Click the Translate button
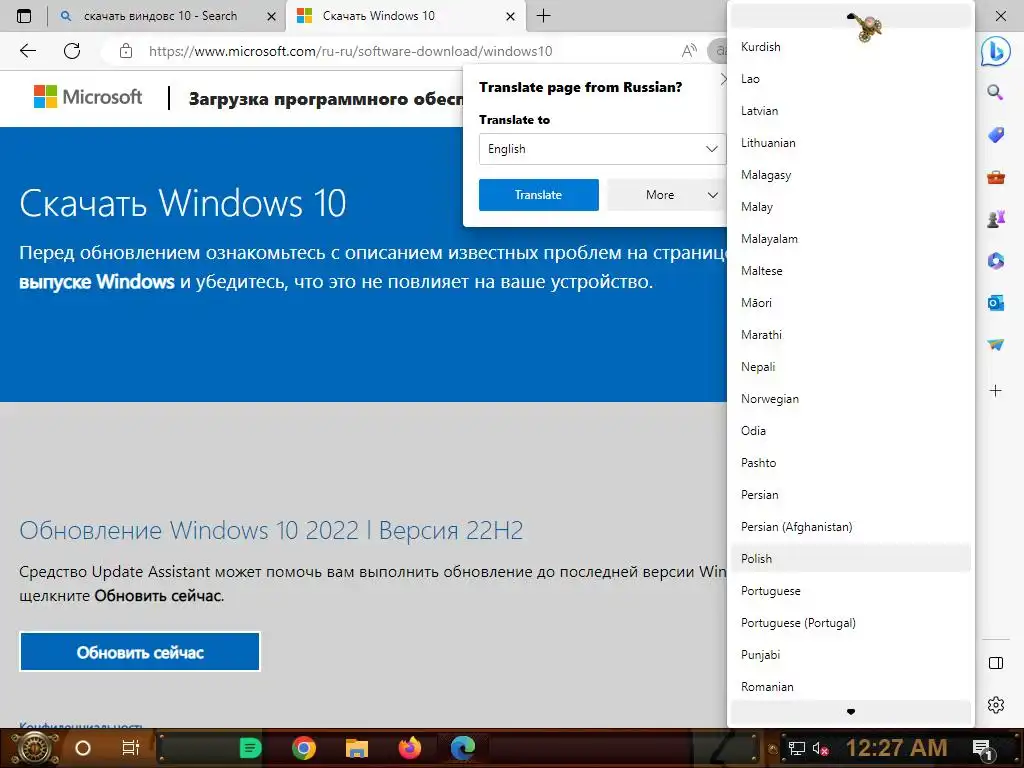The image size is (1024, 768). (x=538, y=195)
